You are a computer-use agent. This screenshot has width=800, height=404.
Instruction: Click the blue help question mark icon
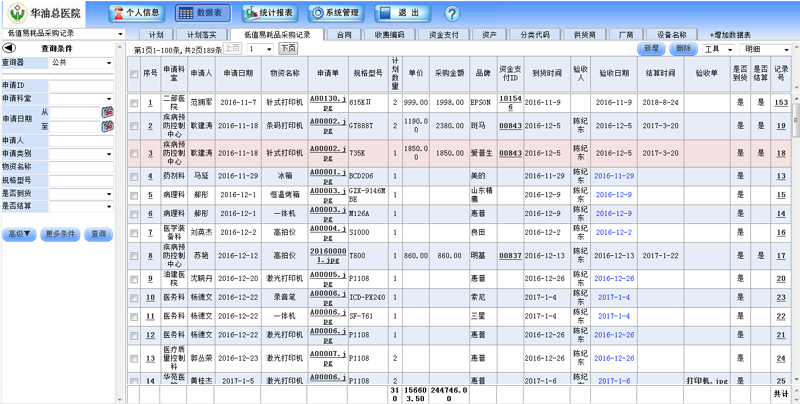tap(452, 14)
